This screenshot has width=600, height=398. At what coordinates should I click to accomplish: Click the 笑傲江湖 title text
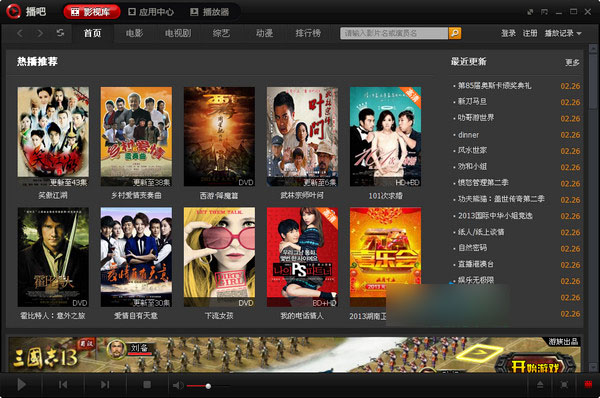click(x=53, y=196)
